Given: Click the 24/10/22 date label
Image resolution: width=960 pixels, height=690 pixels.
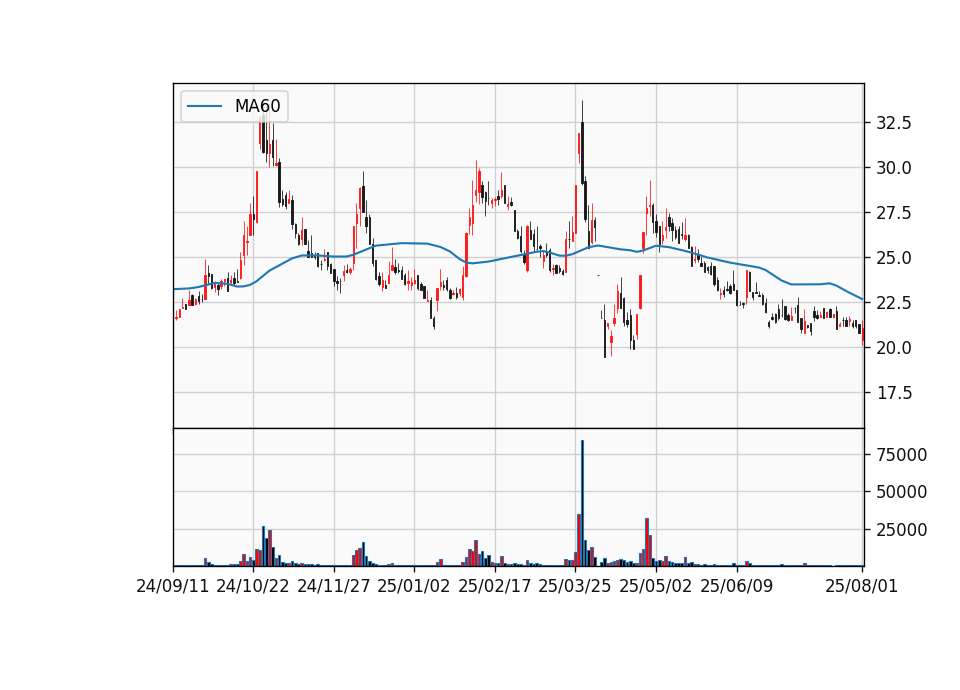Looking at the screenshot, I should 253,586.
